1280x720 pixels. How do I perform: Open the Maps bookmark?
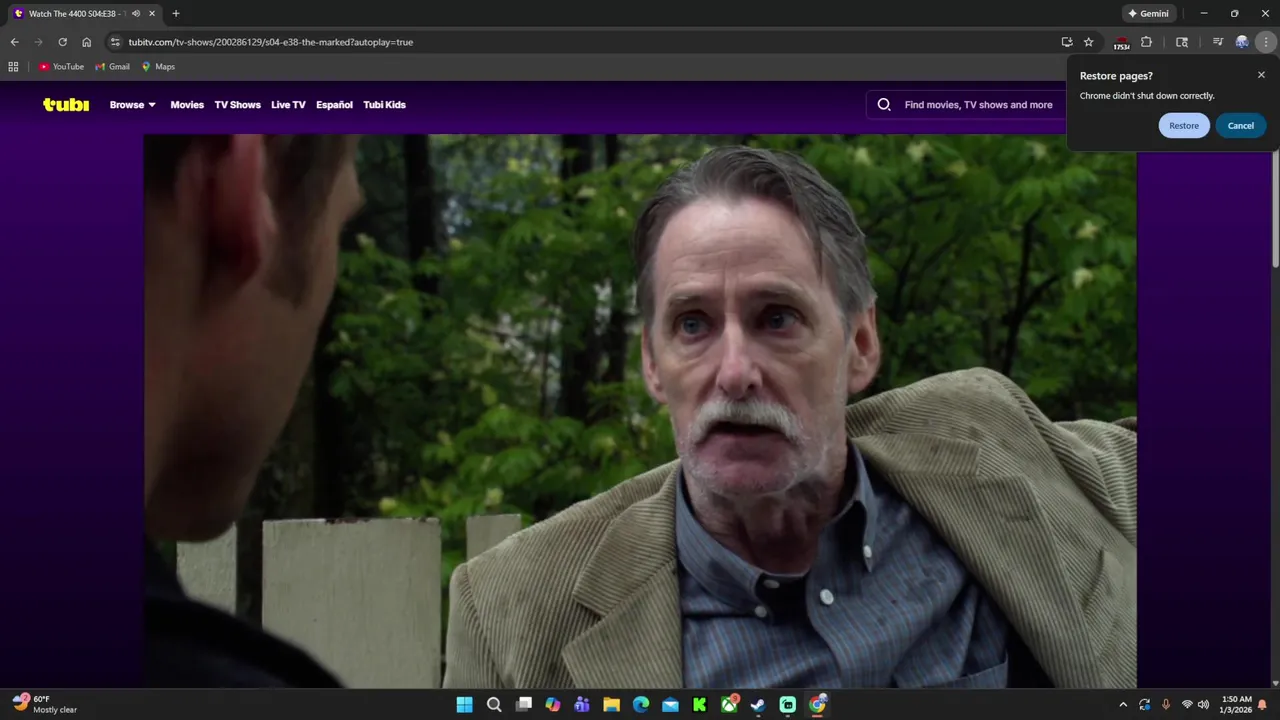click(x=158, y=67)
